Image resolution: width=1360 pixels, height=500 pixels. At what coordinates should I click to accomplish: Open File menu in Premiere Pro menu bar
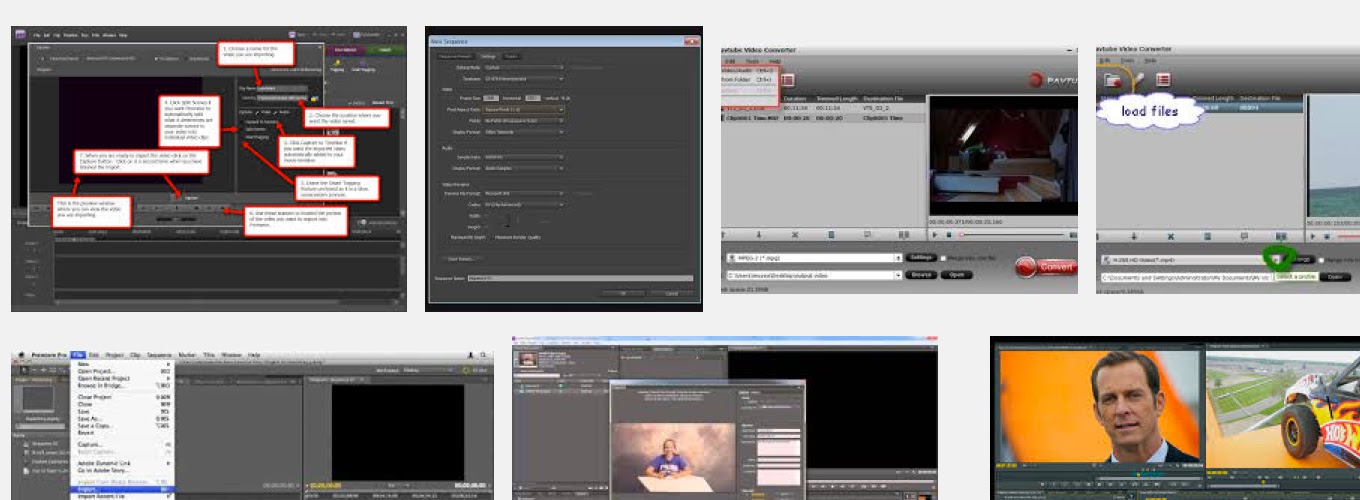(78, 355)
